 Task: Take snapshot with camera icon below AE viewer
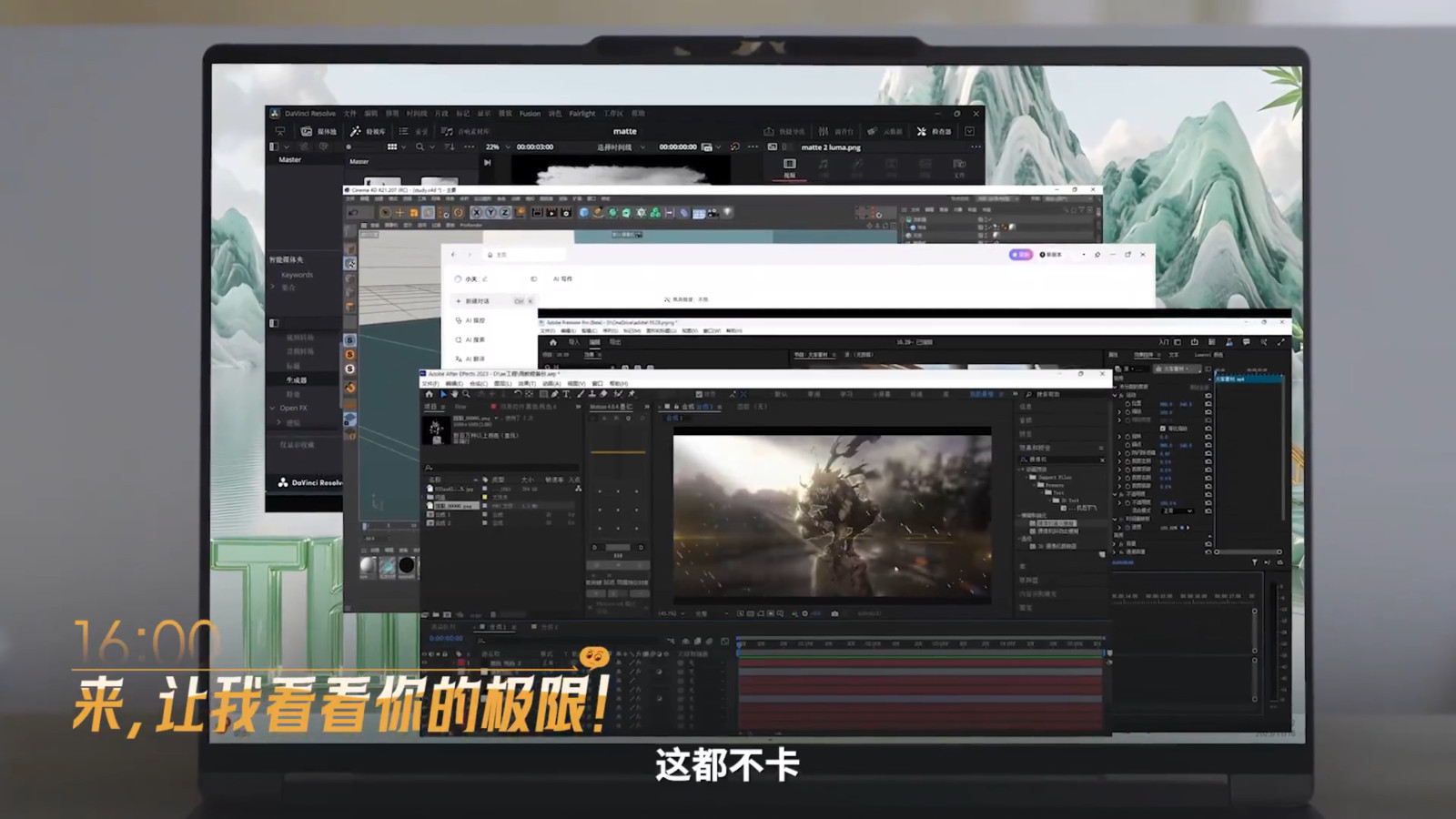834,613
